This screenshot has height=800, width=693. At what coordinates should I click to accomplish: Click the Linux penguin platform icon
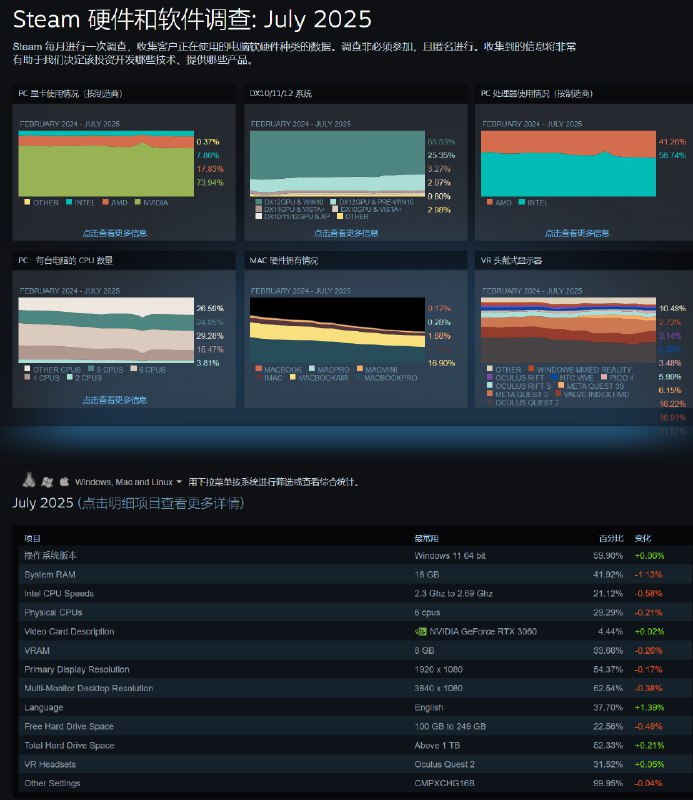[29, 480]
